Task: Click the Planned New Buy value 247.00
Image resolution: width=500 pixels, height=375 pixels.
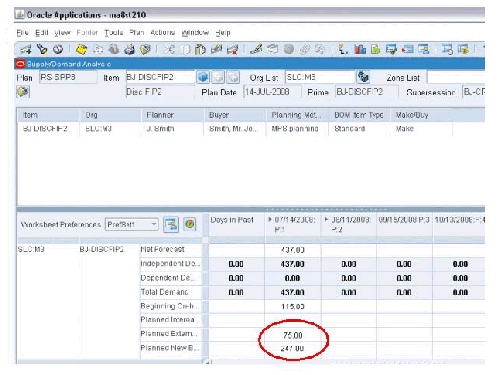Action: pos(292,349)
